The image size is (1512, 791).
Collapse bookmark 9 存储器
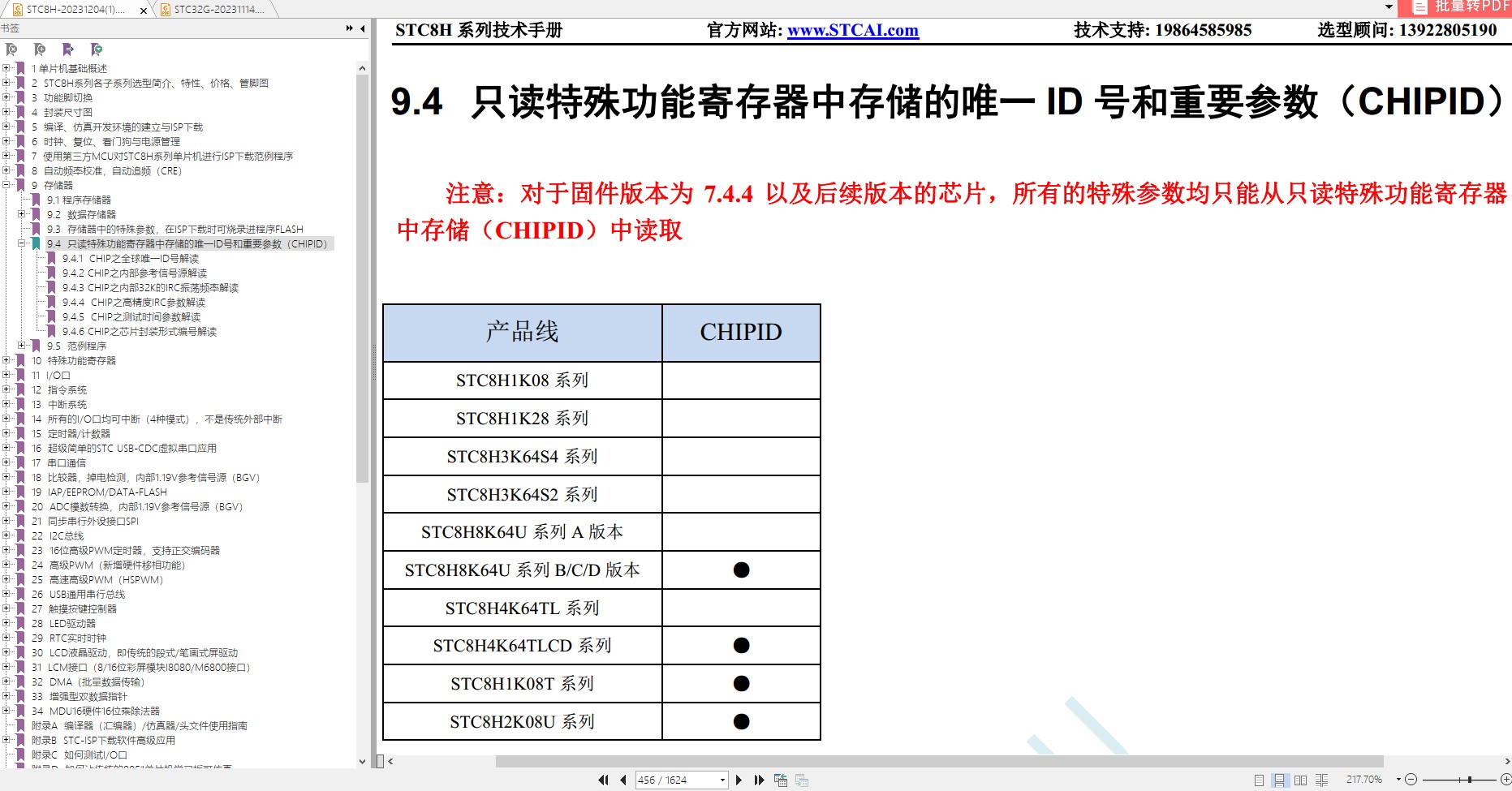[6, 185]
